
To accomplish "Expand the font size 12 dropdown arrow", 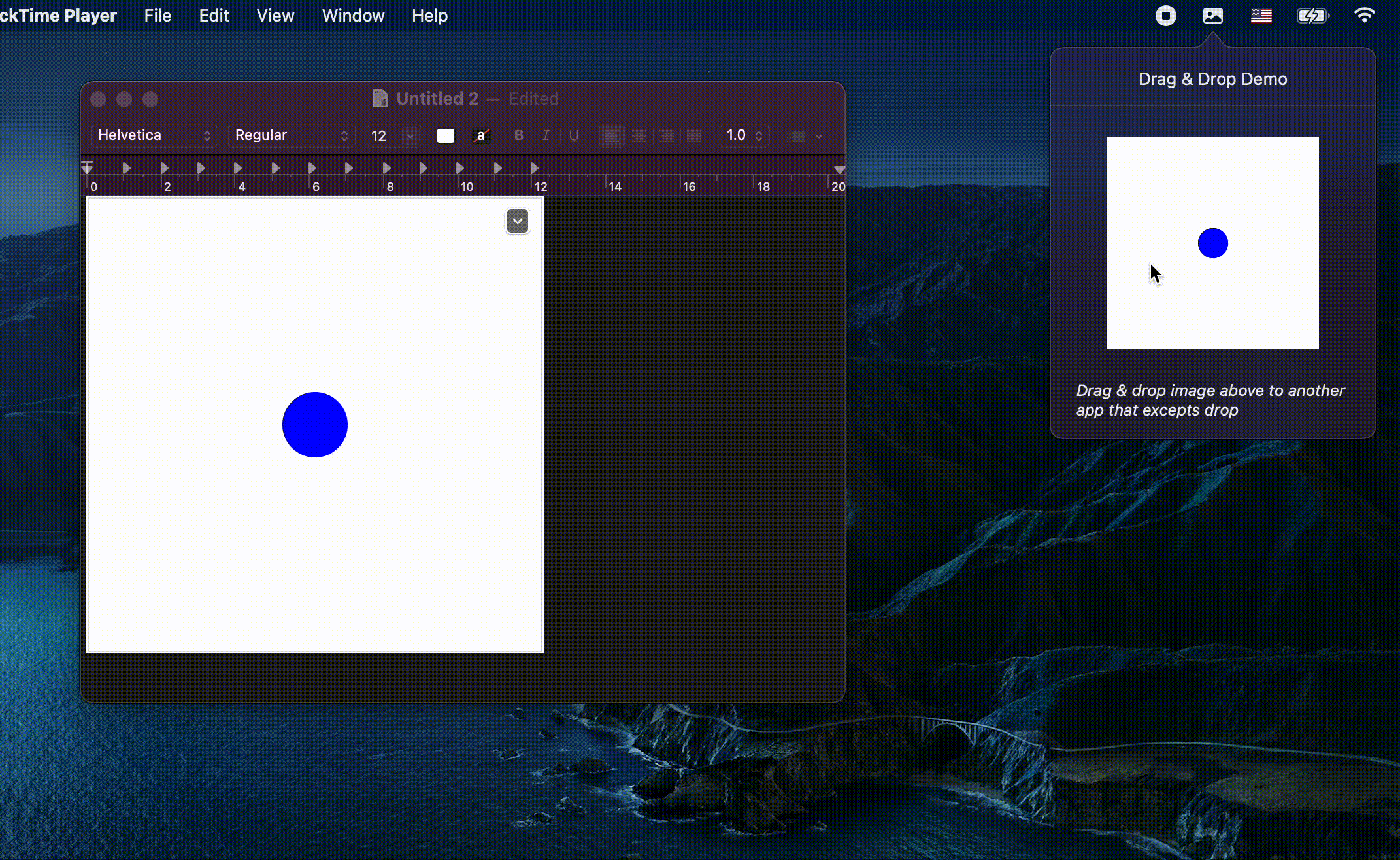I will pos(410,135).
